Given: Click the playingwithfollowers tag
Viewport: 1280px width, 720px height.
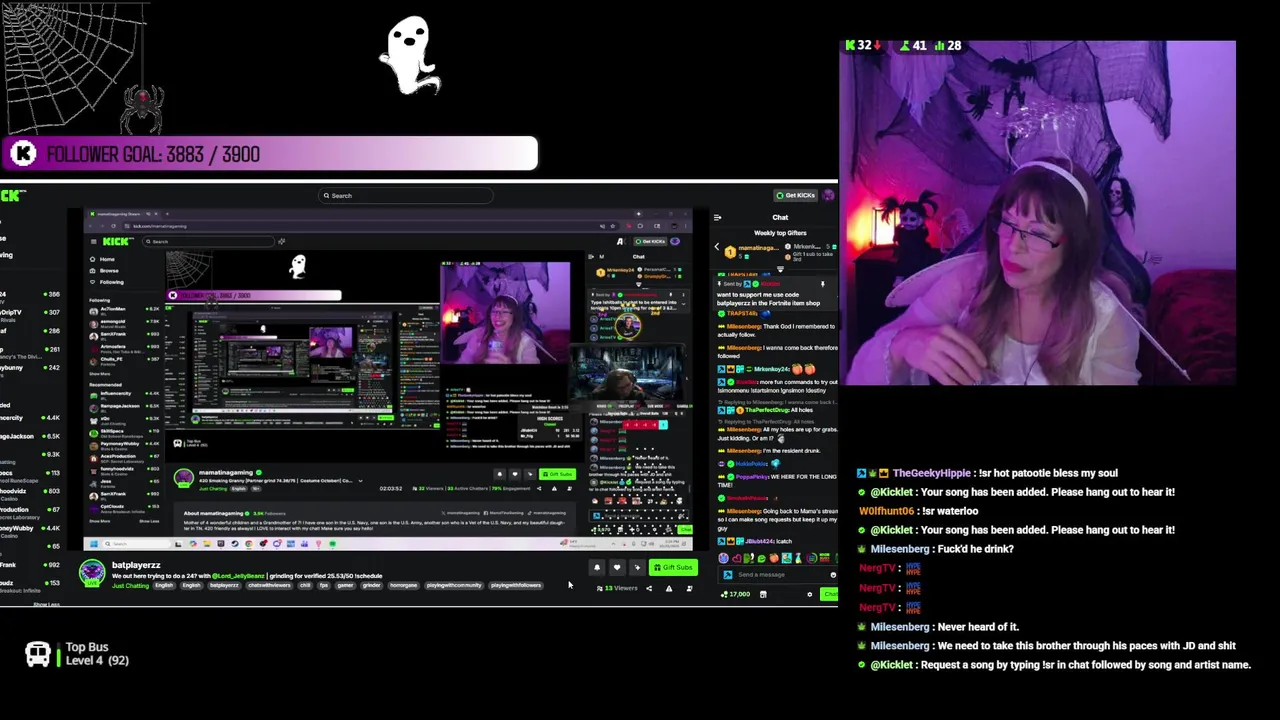Looking at the screenshot, I should [516, 586].
